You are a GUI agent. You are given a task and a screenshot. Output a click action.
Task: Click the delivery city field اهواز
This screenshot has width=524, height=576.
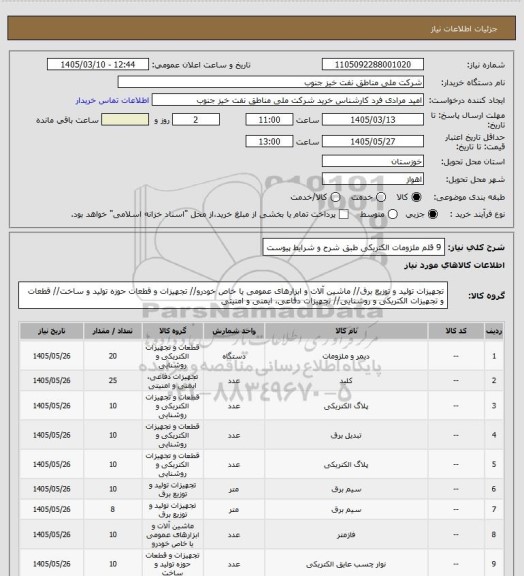[373, 179]
